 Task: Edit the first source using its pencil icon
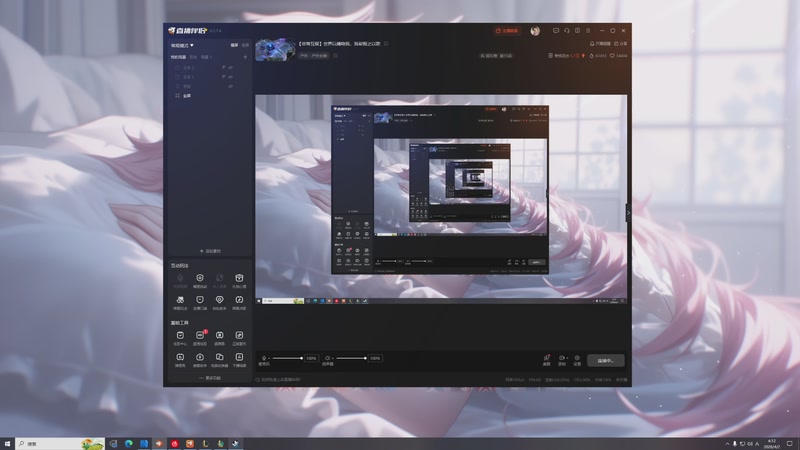(223, 67)
